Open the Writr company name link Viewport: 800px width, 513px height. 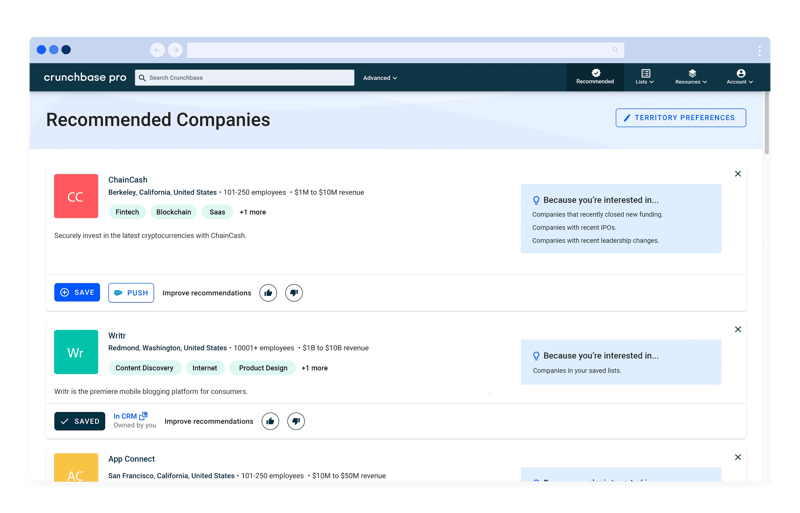tap(117, 335)
